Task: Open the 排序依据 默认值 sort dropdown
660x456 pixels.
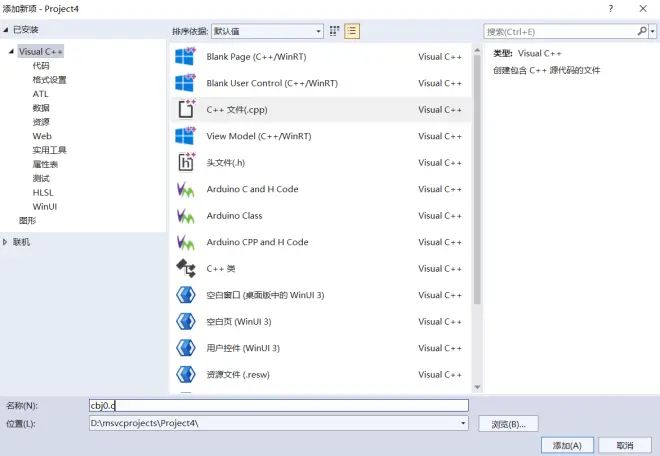Action: pyautogui.click(x=267, y=31)
